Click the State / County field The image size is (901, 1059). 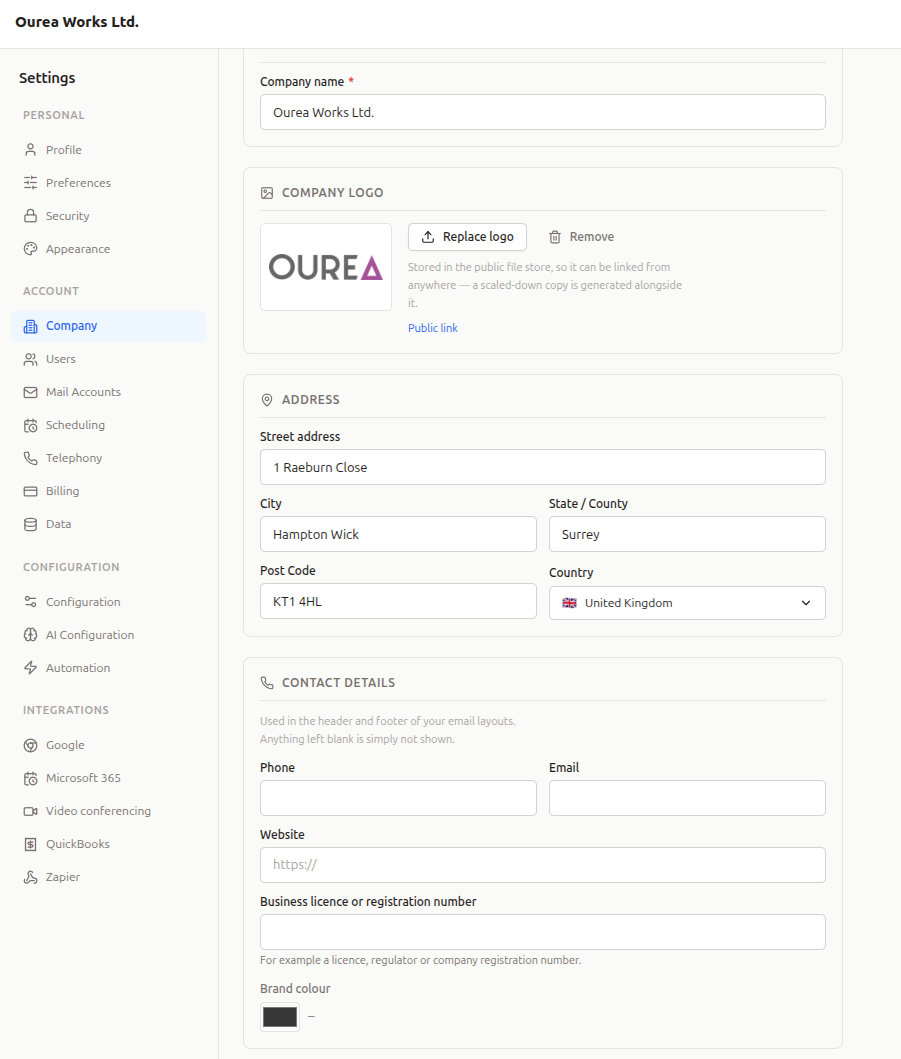pos(687,534)
